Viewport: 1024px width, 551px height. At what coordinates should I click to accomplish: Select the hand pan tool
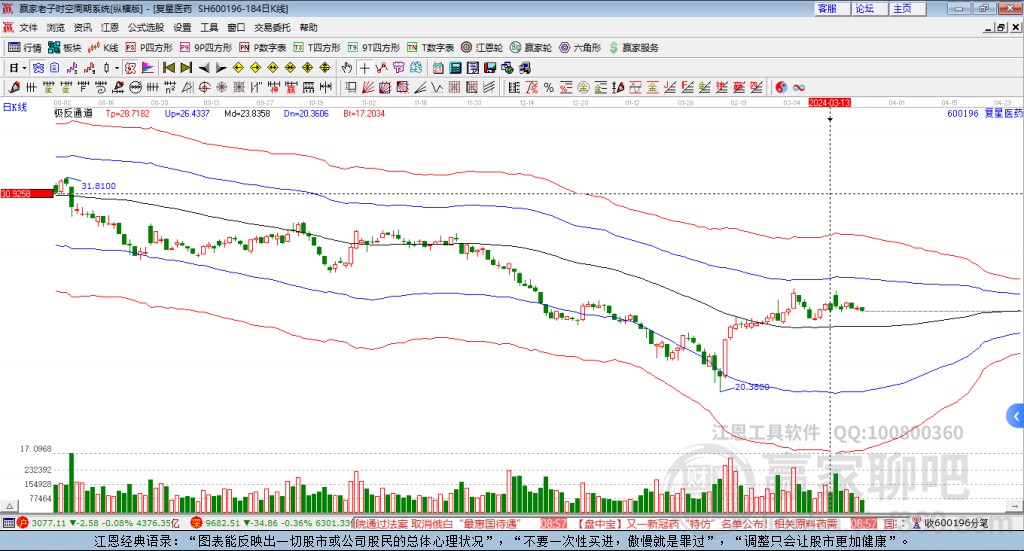[x=347, y=68]
